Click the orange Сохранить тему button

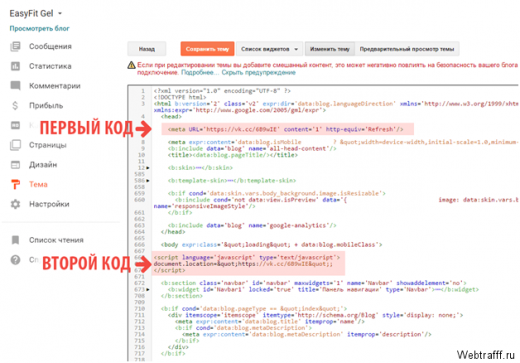click(207, 49)
